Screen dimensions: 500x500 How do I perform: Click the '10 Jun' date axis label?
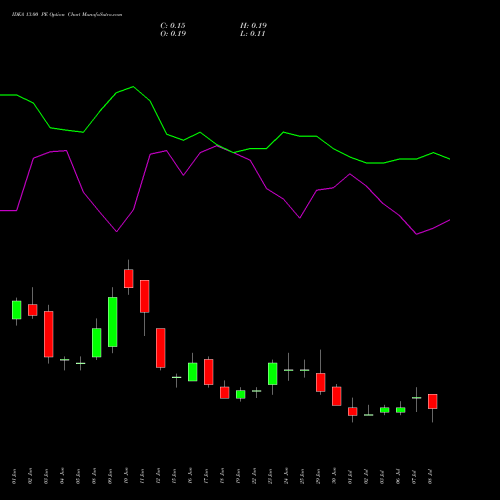pos(126,476)
